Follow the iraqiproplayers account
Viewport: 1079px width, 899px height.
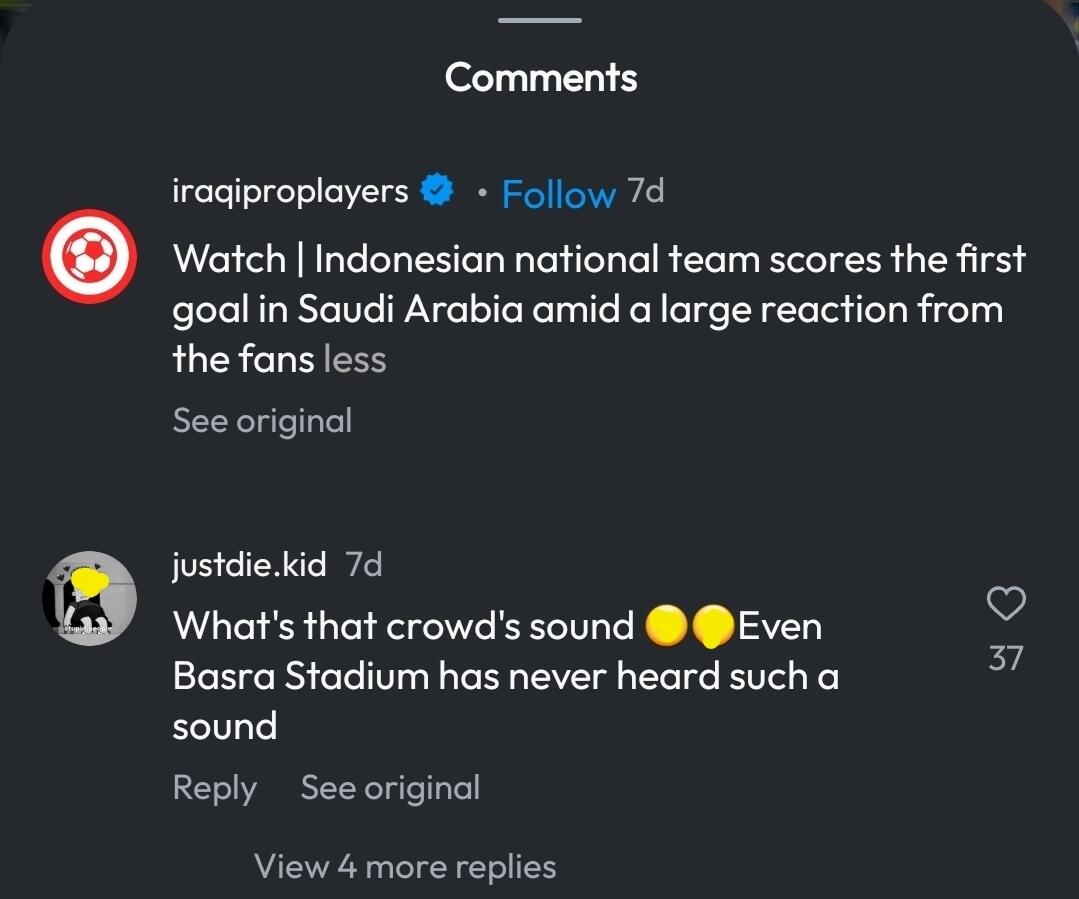pyautogui.click(x=558, y=194)
